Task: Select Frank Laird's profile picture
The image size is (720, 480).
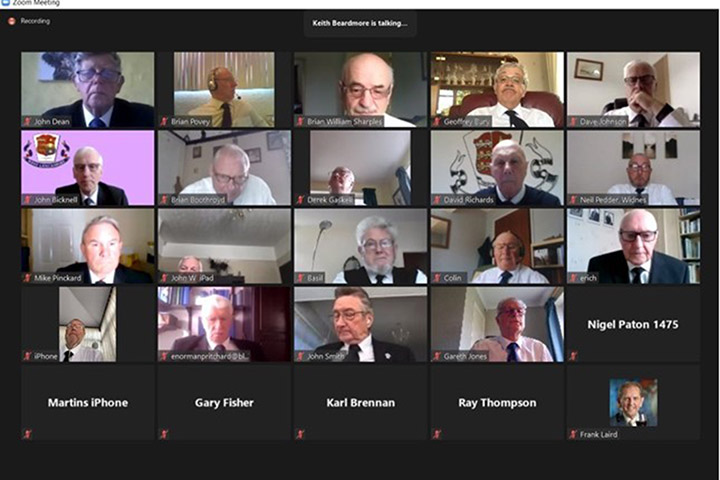Action: click(x=633, y=403)
